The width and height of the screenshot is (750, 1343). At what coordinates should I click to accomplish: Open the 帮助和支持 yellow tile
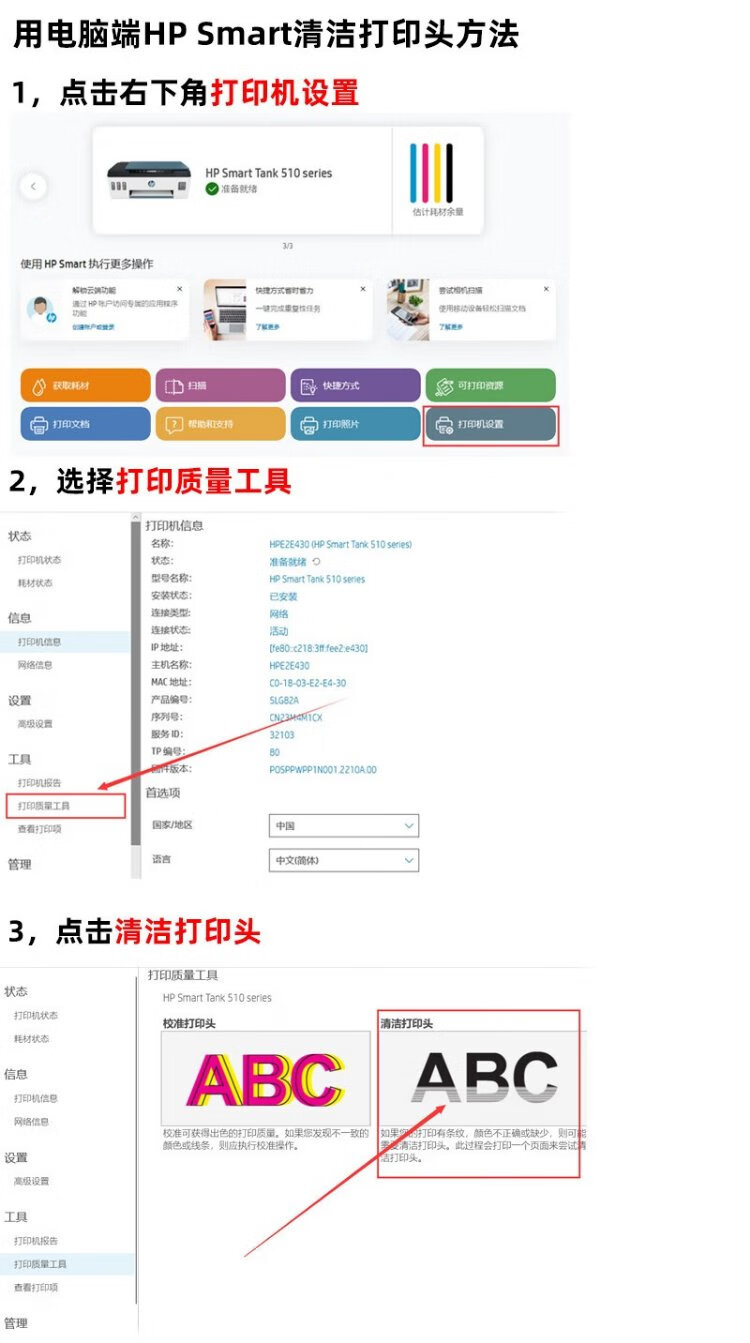[x=220, y=424]
